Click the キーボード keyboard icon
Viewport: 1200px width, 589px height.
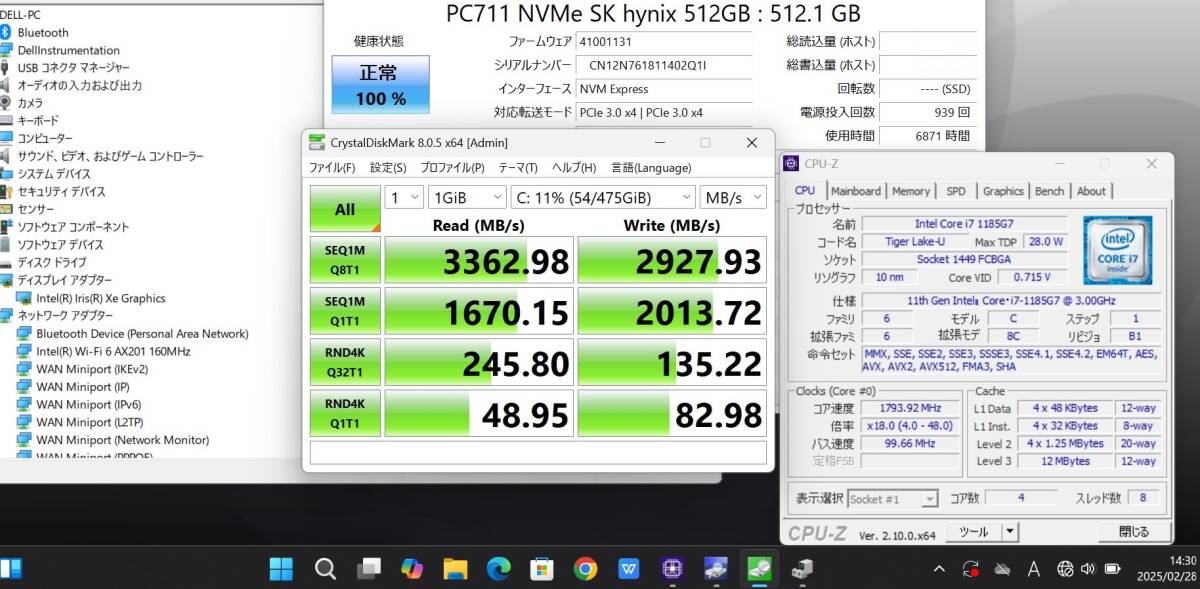pos(6,120)
